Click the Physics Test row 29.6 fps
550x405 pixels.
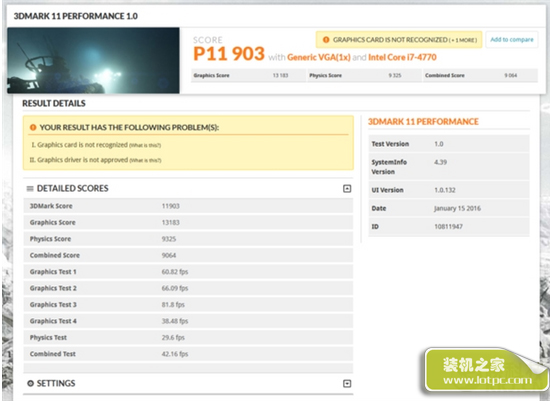[x=188, y=338]
